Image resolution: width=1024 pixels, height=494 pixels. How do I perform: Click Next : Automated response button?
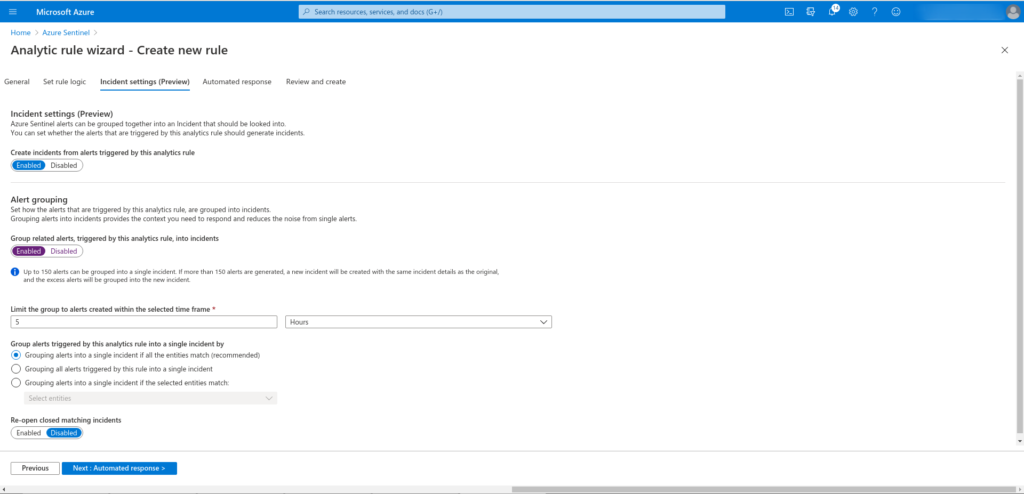pyautogui.click(x=120, y=469)
